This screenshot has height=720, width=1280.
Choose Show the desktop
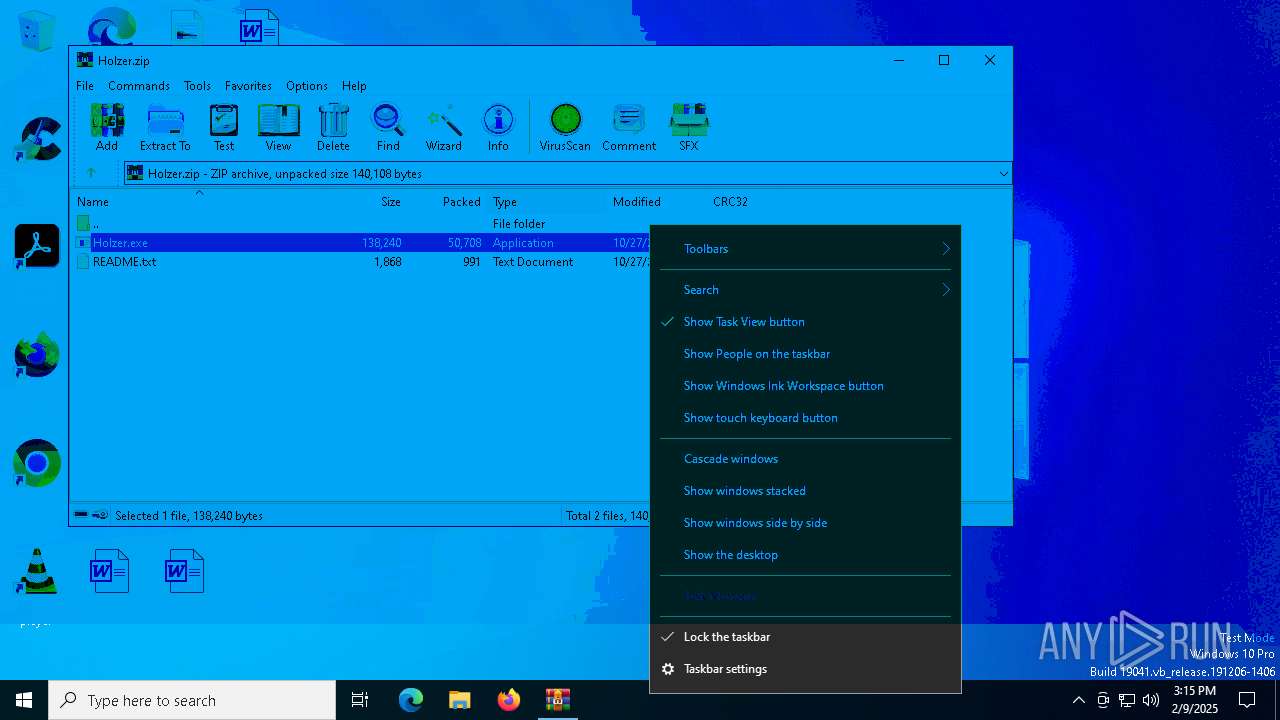pyautogui.click(x=805, y=555)
